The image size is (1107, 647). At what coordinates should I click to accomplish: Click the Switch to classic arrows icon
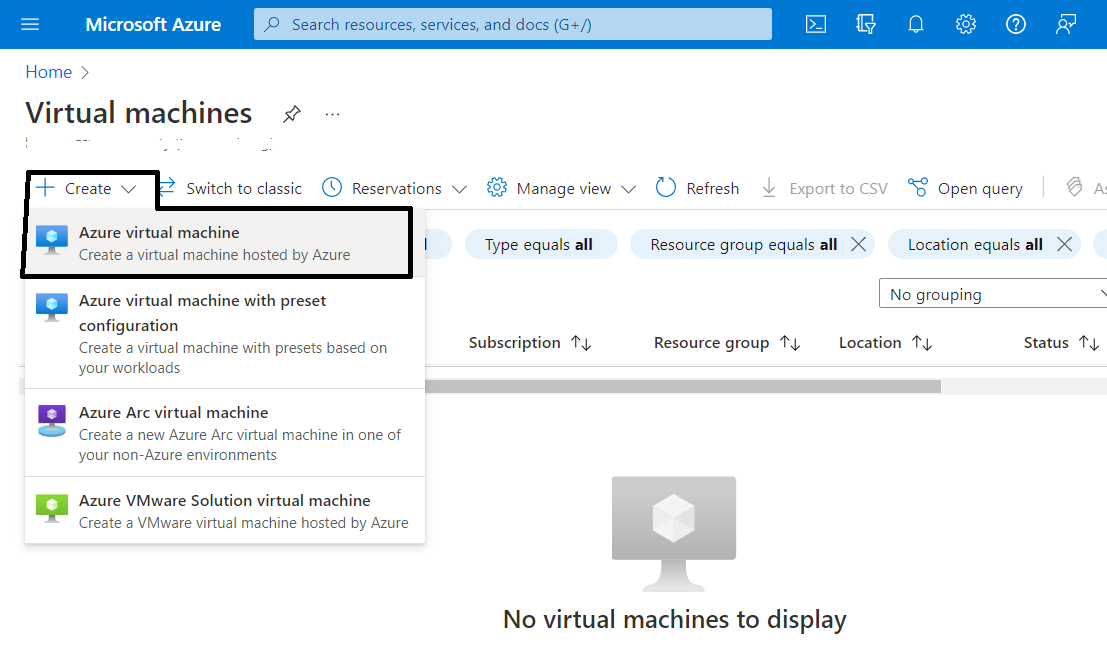167,188
